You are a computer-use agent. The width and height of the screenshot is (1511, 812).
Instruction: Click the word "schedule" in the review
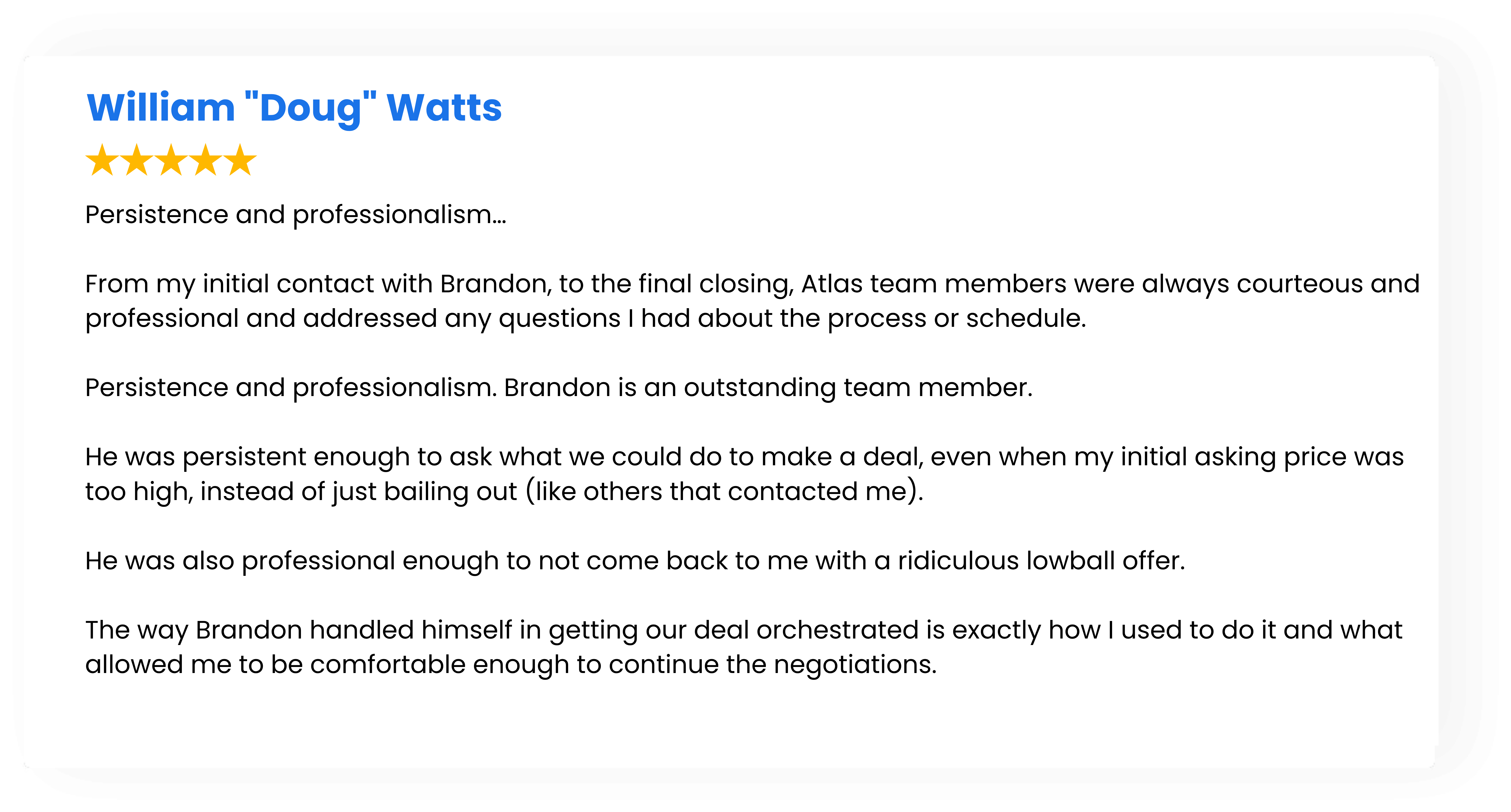pos(1025,318)
